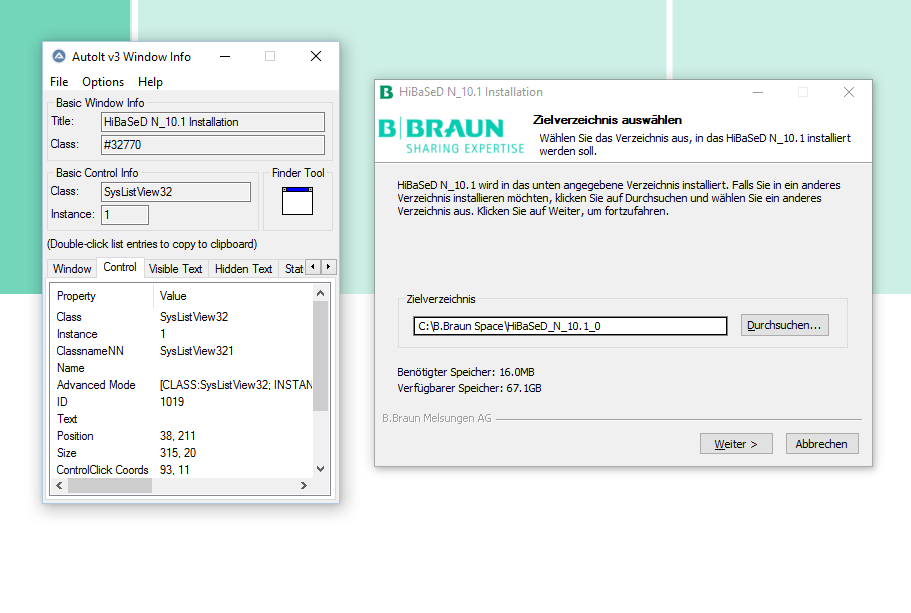Select the Control tab
This screenshot has width=911, height=613.
click(120, 267)
